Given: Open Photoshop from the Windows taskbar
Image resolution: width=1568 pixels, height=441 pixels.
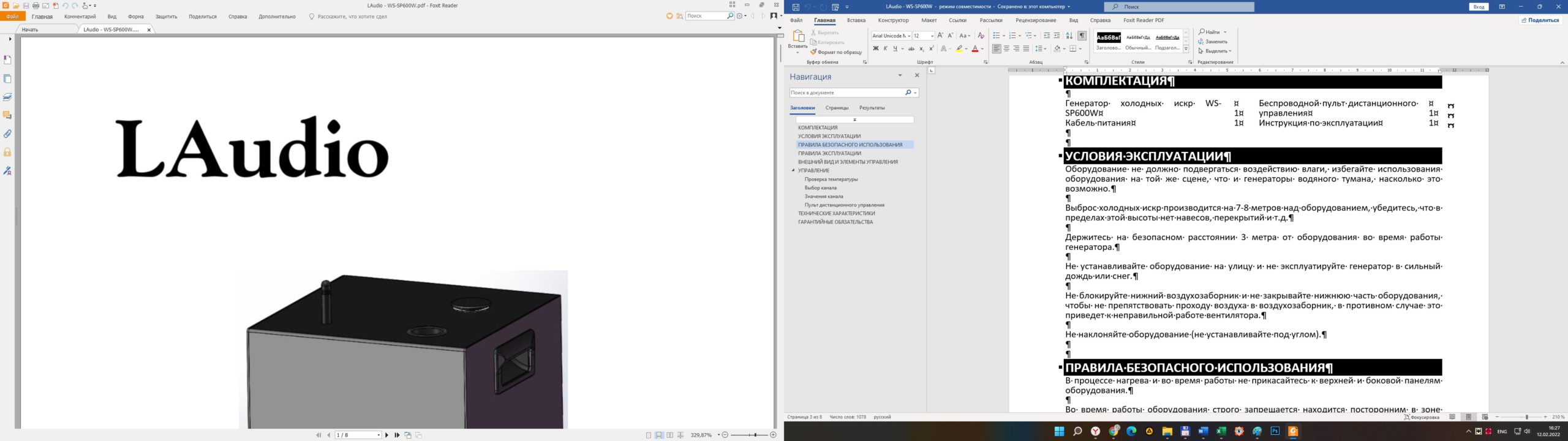Looking at the screenshot, I should pos(1275,431).
